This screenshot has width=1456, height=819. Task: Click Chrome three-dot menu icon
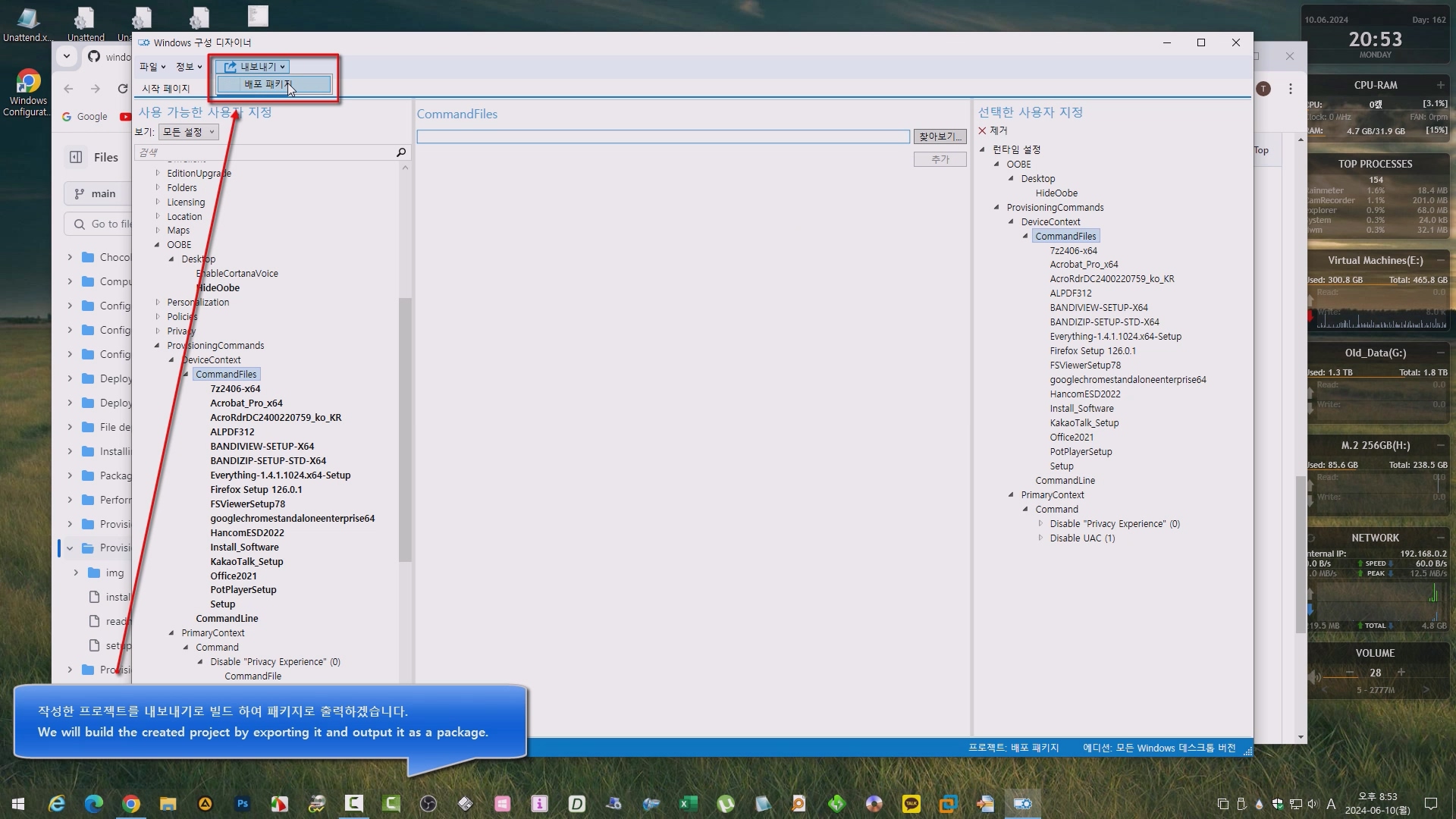tap(1290, 89)
